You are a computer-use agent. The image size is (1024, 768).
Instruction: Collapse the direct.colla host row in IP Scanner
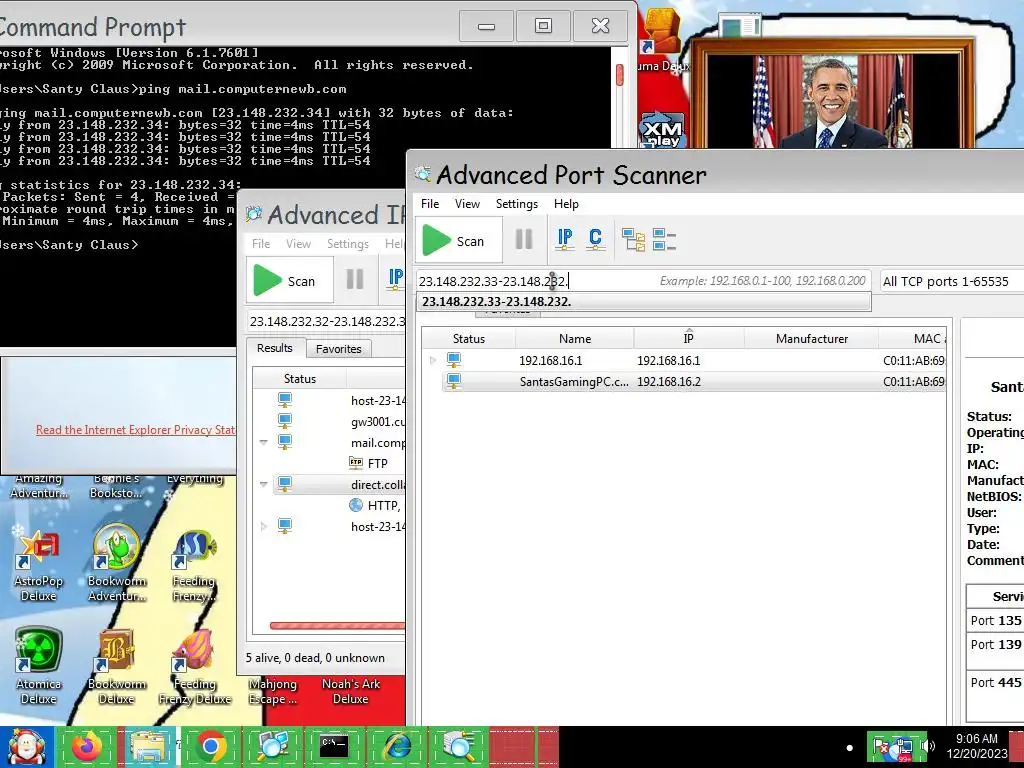263,485
